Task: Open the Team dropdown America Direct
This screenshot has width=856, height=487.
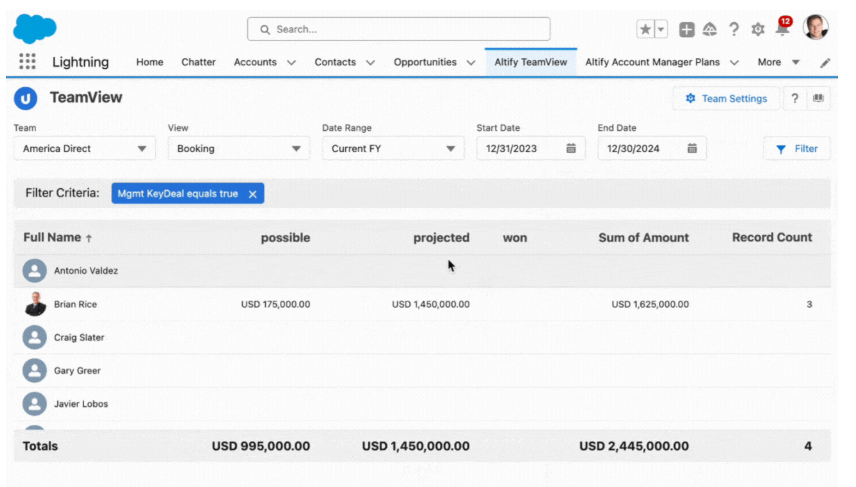Action: (x=85, y=149)
